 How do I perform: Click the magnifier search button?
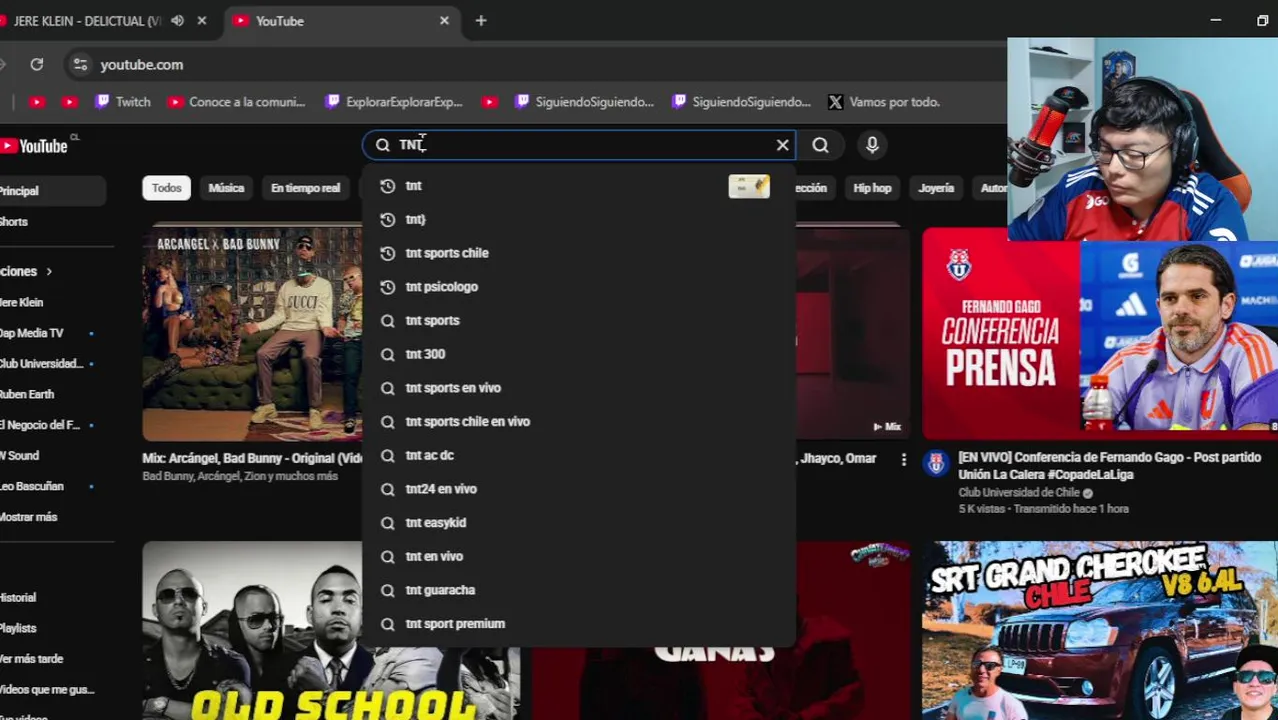(x=820, y=145)
